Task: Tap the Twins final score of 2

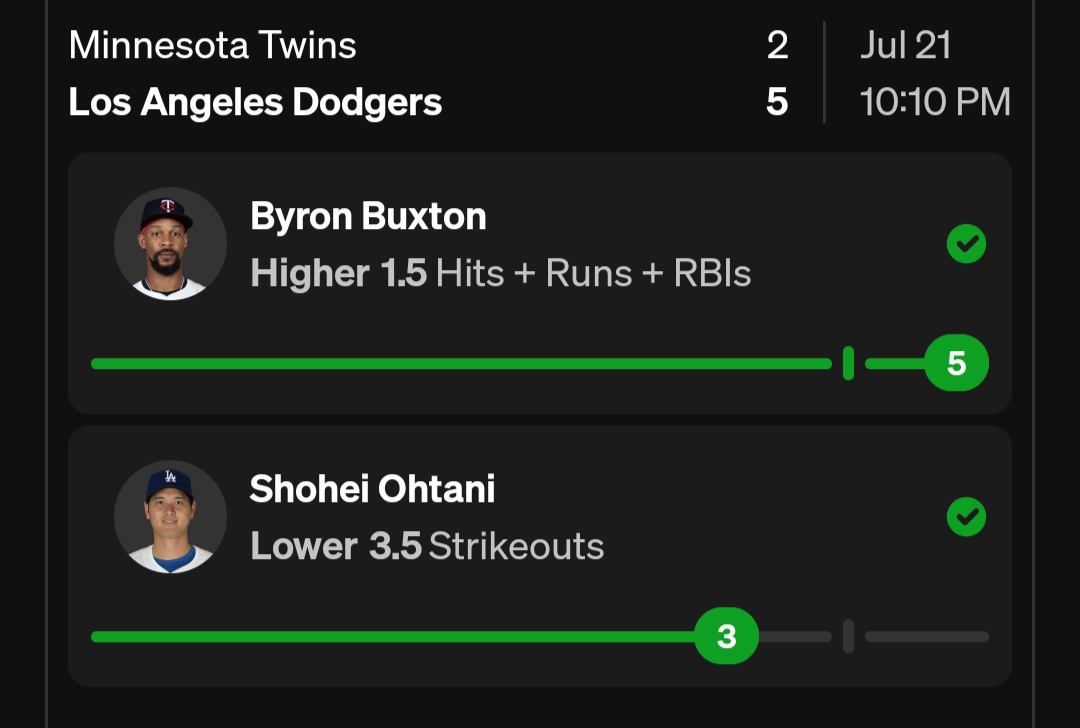Action: click(x=777, y=45)
